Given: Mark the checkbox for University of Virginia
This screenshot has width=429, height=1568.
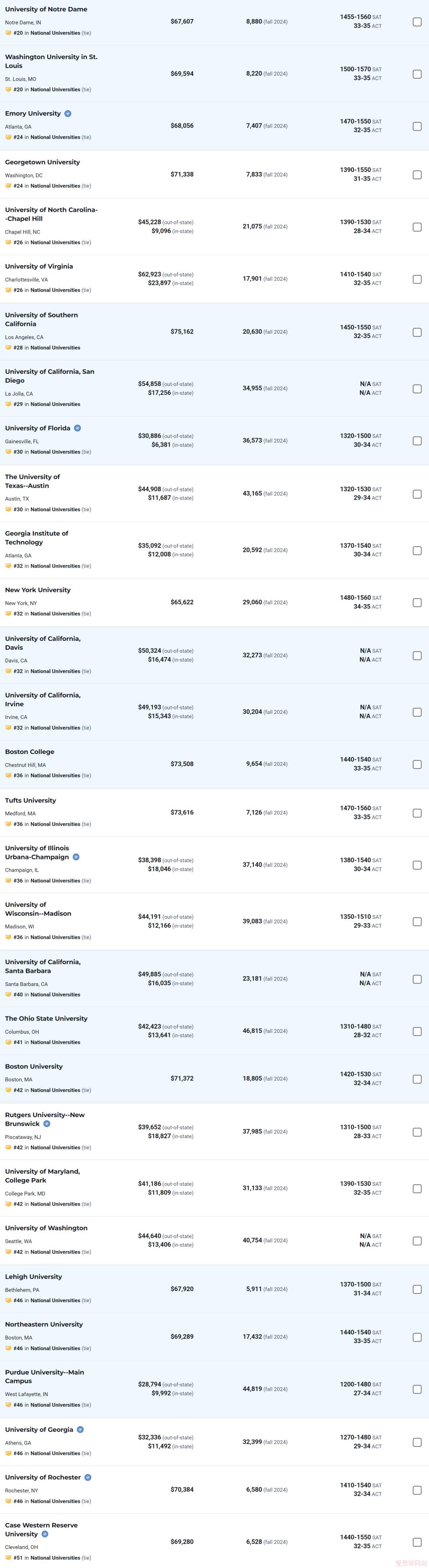Looking at the screenshot, I should (x=417, y=279).
